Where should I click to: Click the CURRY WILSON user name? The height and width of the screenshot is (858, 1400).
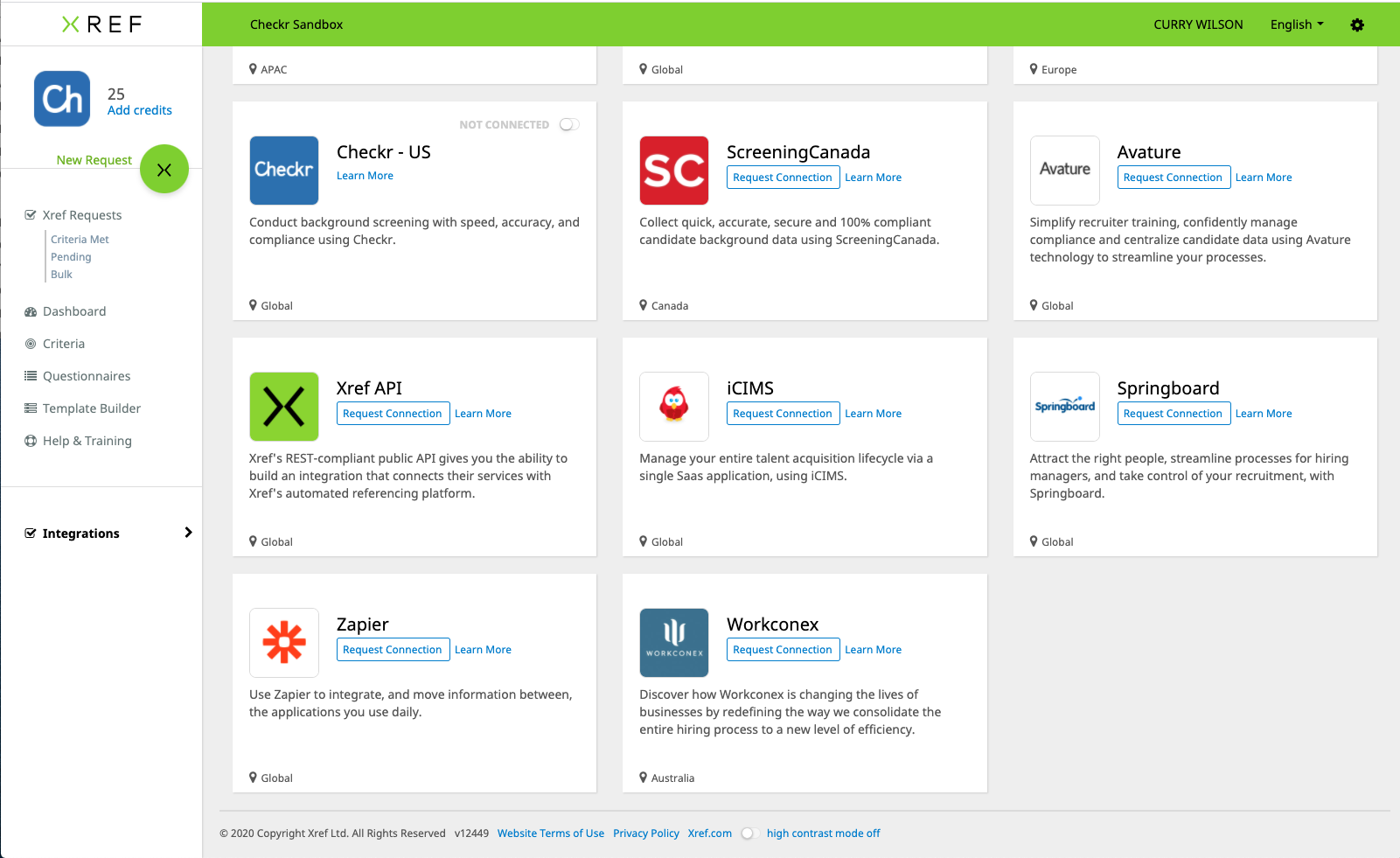[1198, 24]
